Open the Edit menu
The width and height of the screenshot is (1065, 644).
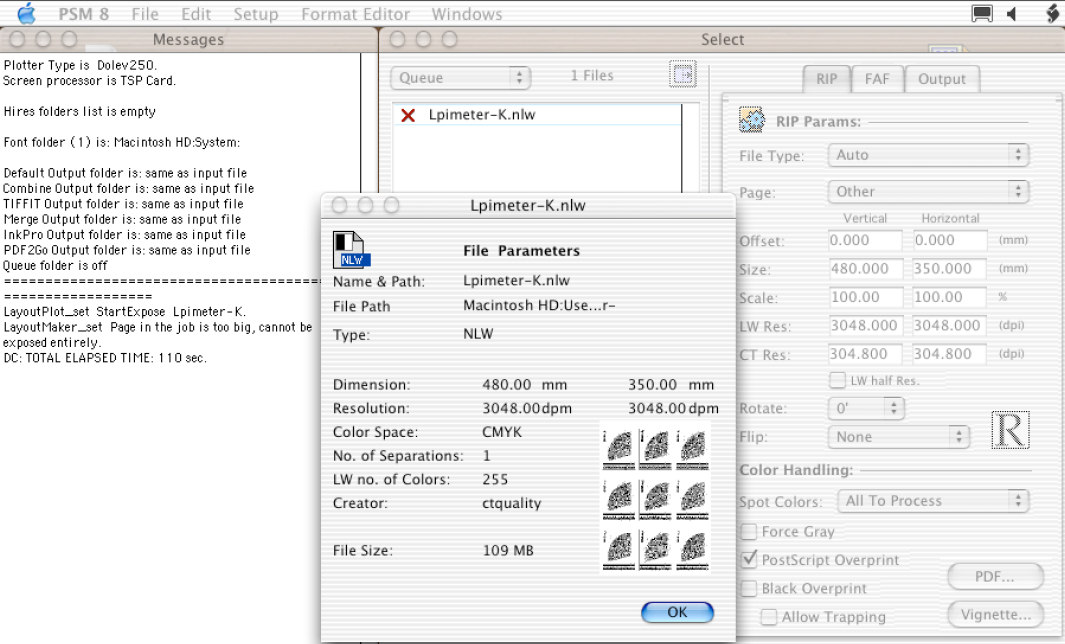pyautogui.click(x=196, y=14)
